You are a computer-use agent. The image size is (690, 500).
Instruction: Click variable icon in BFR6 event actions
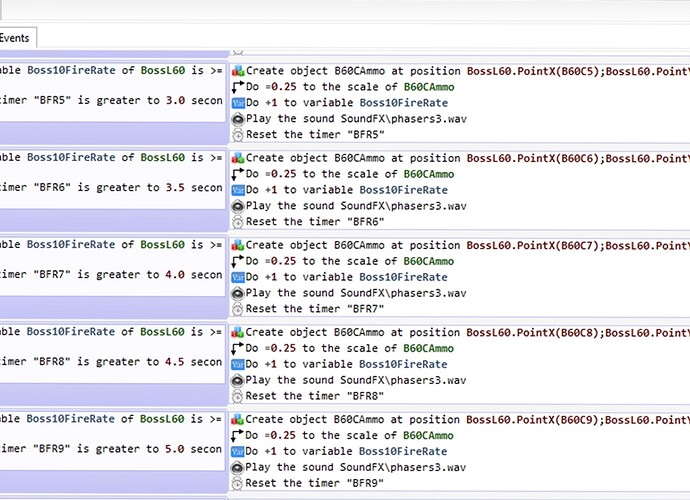click(x=238, y=190)
